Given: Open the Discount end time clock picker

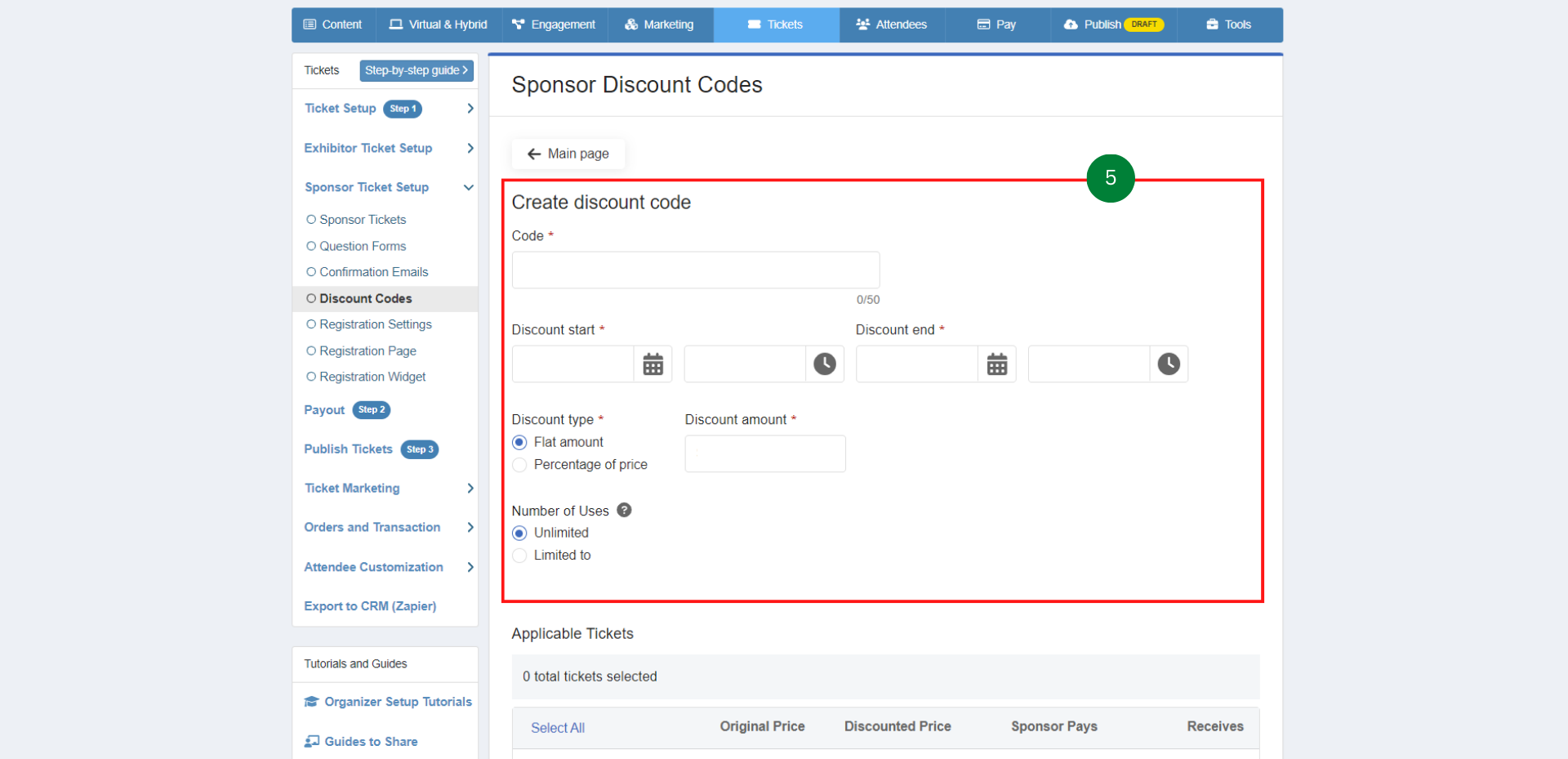Looking at the screenshot, I should 1169,364.
